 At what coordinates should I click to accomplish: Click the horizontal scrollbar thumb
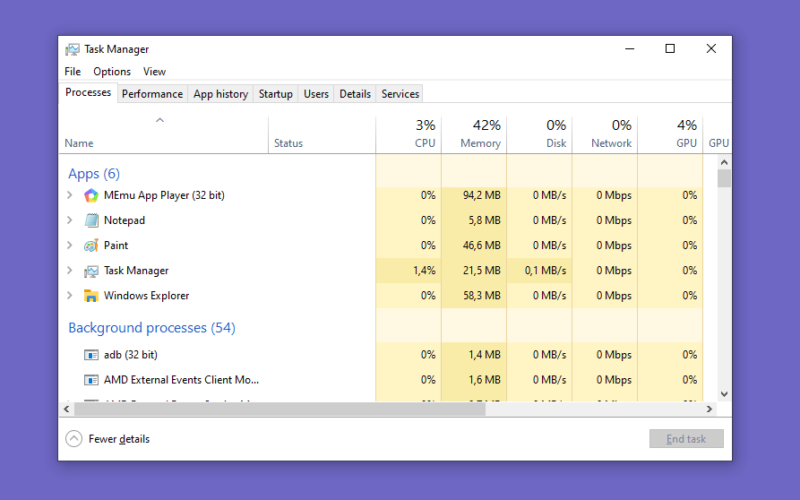click(280, 409)
